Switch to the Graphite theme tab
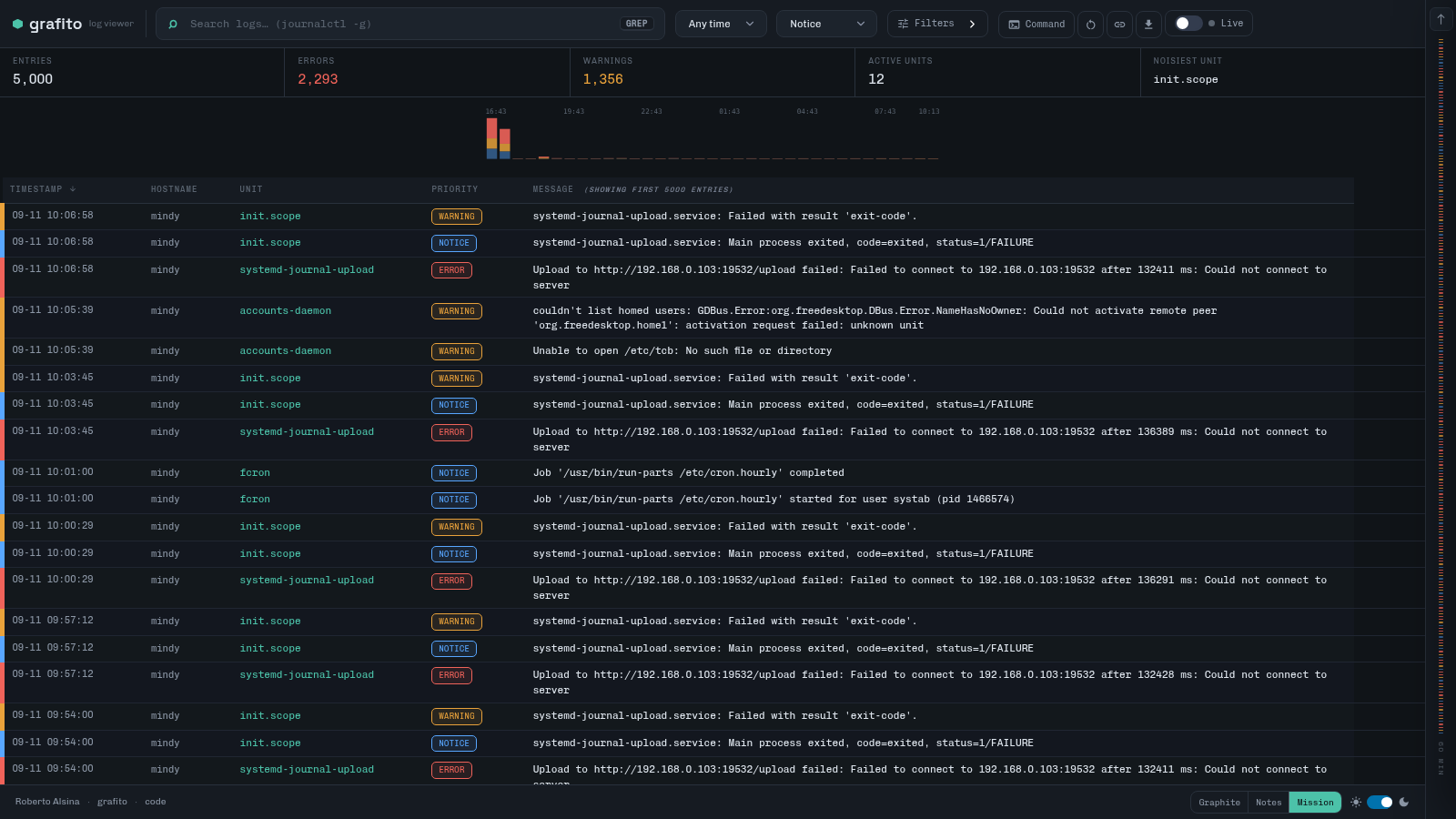 1219,803
